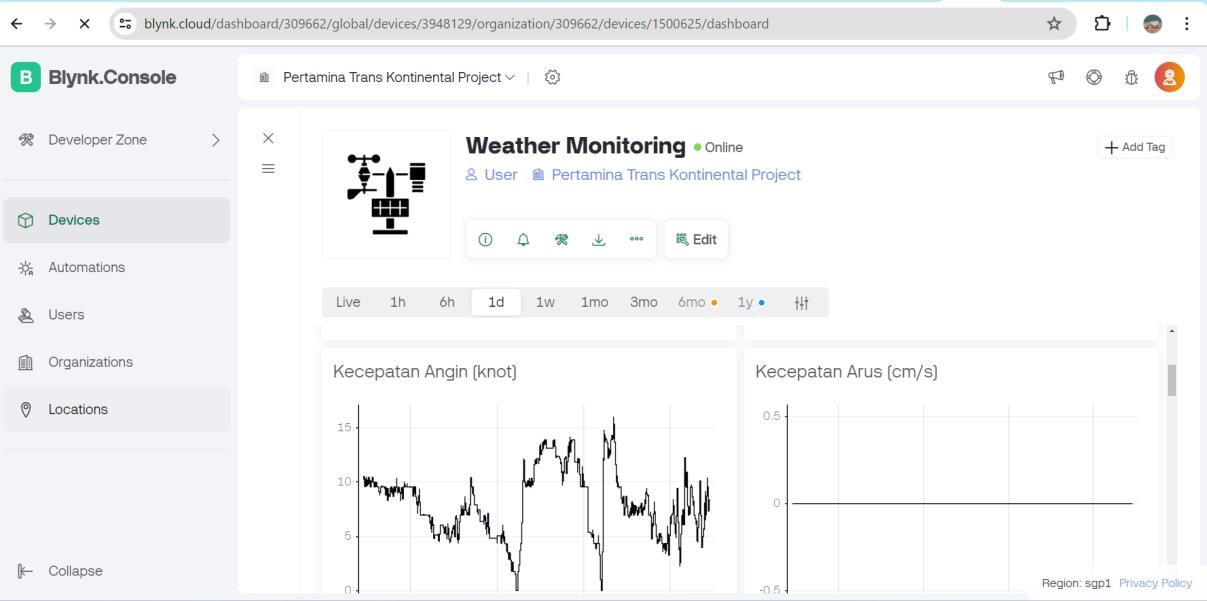Screen dimensions: 1207x601
Task: Open organization settings gear icon
Action: pos(552,77)
